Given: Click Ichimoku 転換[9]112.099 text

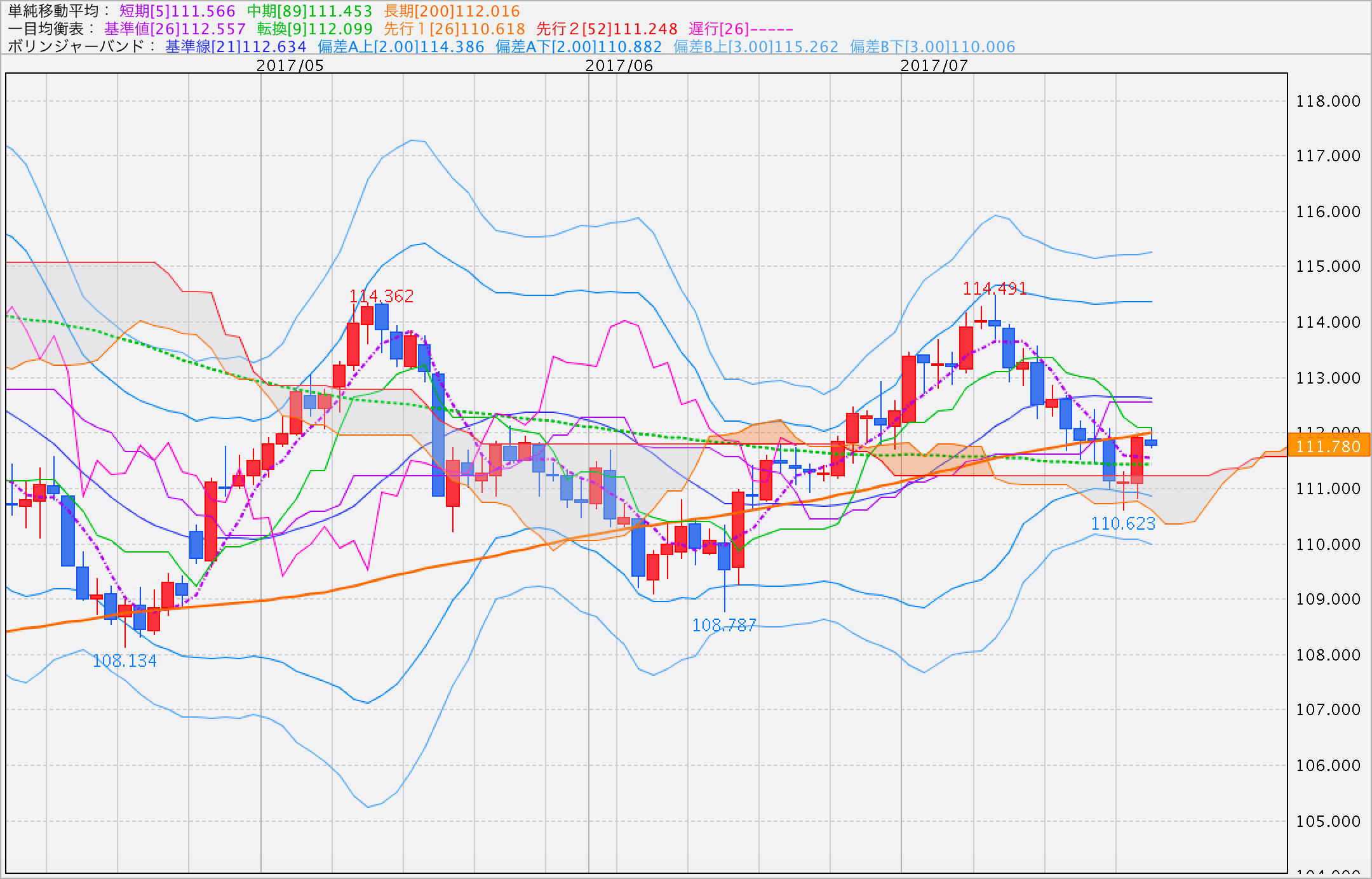Looking at the screenshot, I should tap(314, 29).
